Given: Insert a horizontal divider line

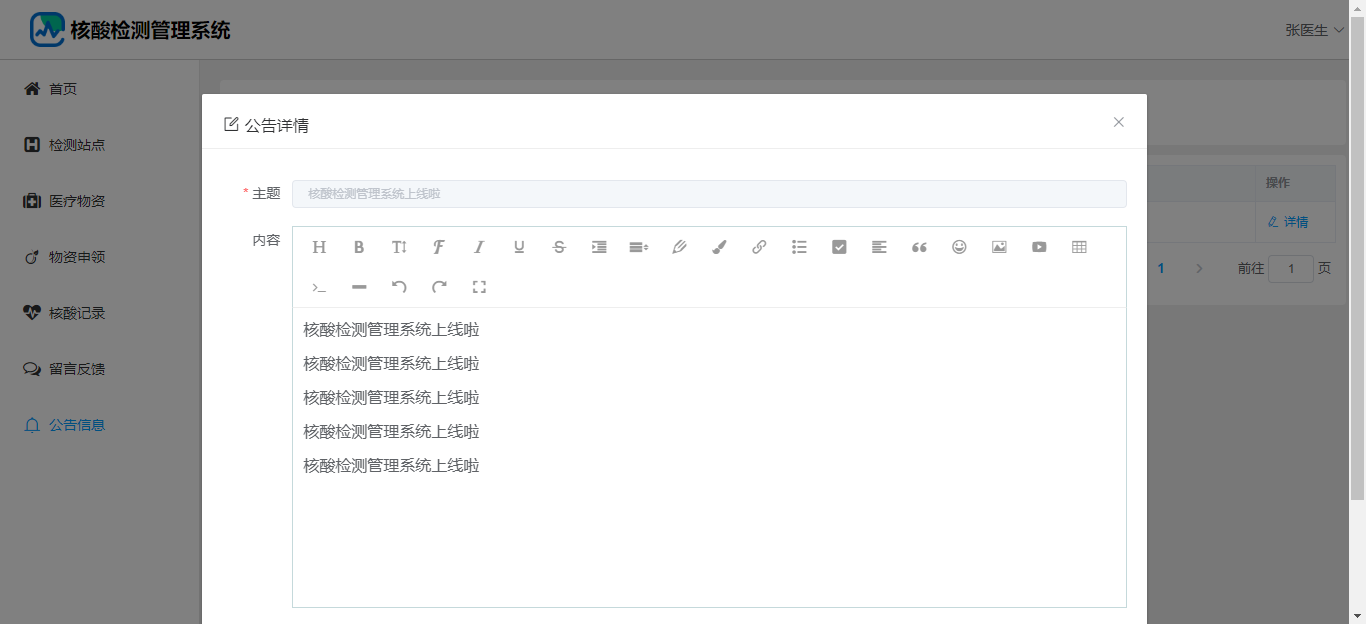Looking at the screenshot, I should click(359, 287).
